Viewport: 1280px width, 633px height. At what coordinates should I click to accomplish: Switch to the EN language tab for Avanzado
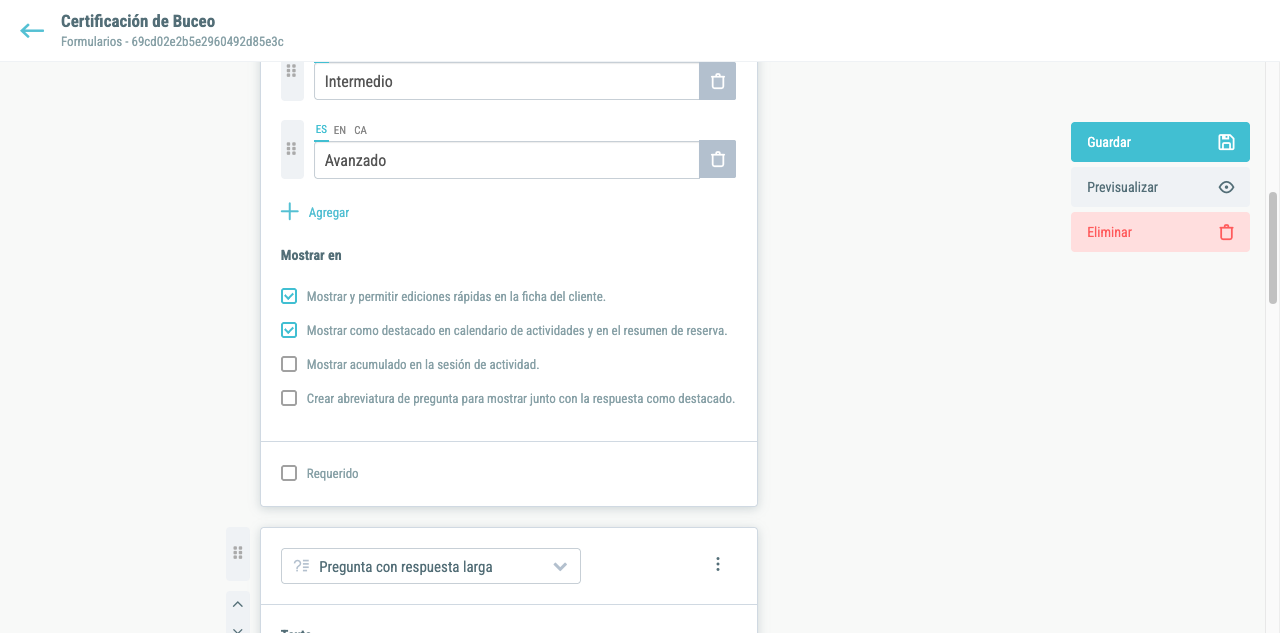[x=340, y=130]
